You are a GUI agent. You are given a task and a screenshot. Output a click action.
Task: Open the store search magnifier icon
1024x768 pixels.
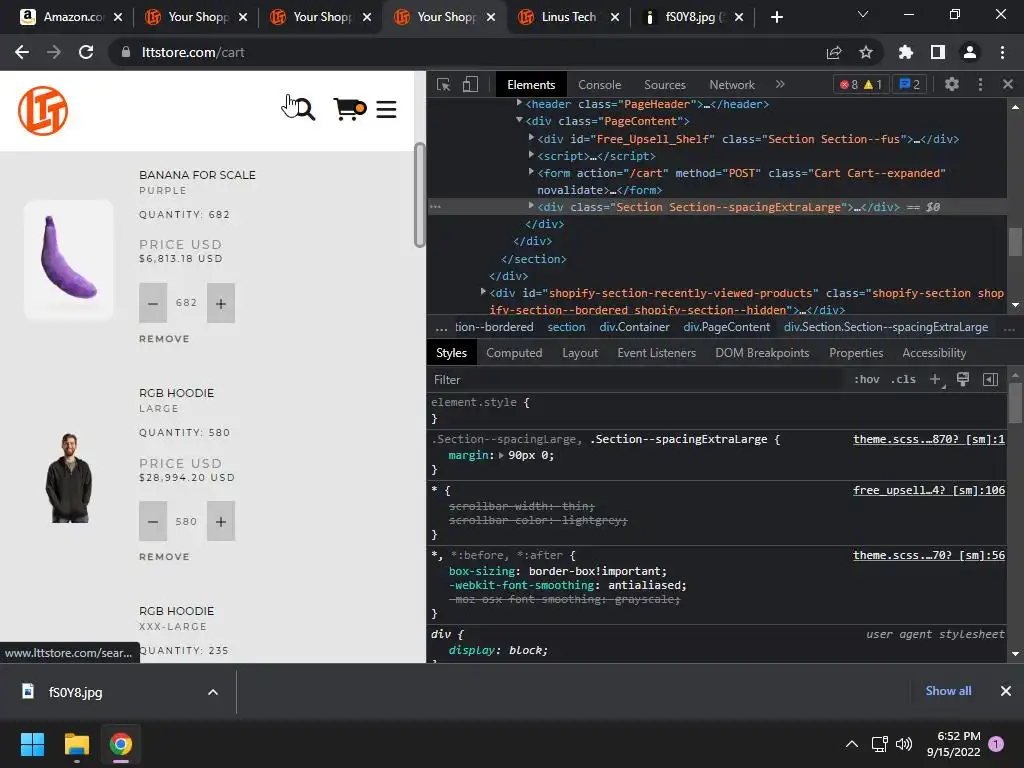tap(304, 109)
